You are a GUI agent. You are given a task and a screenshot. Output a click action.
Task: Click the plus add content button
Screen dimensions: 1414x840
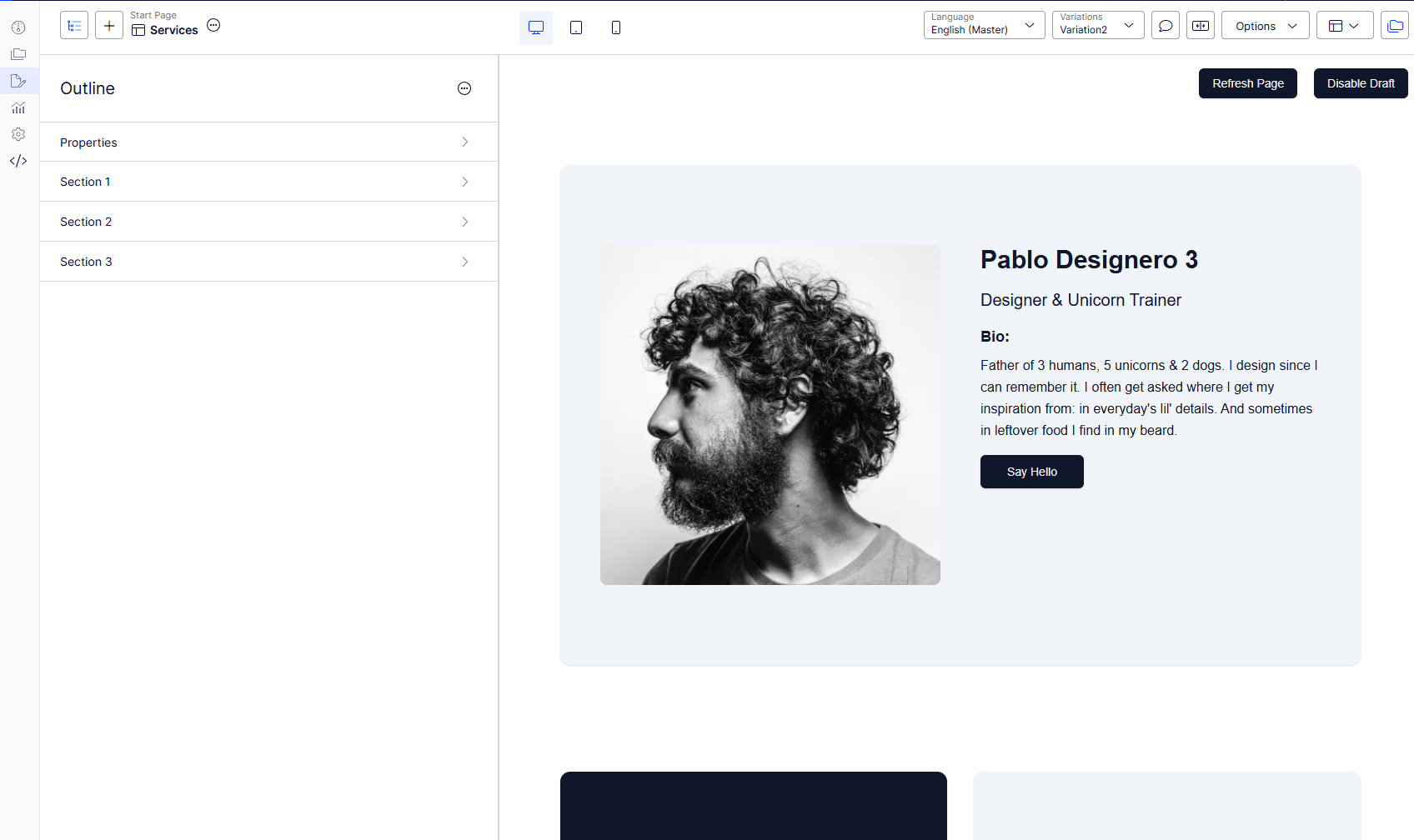109,26
